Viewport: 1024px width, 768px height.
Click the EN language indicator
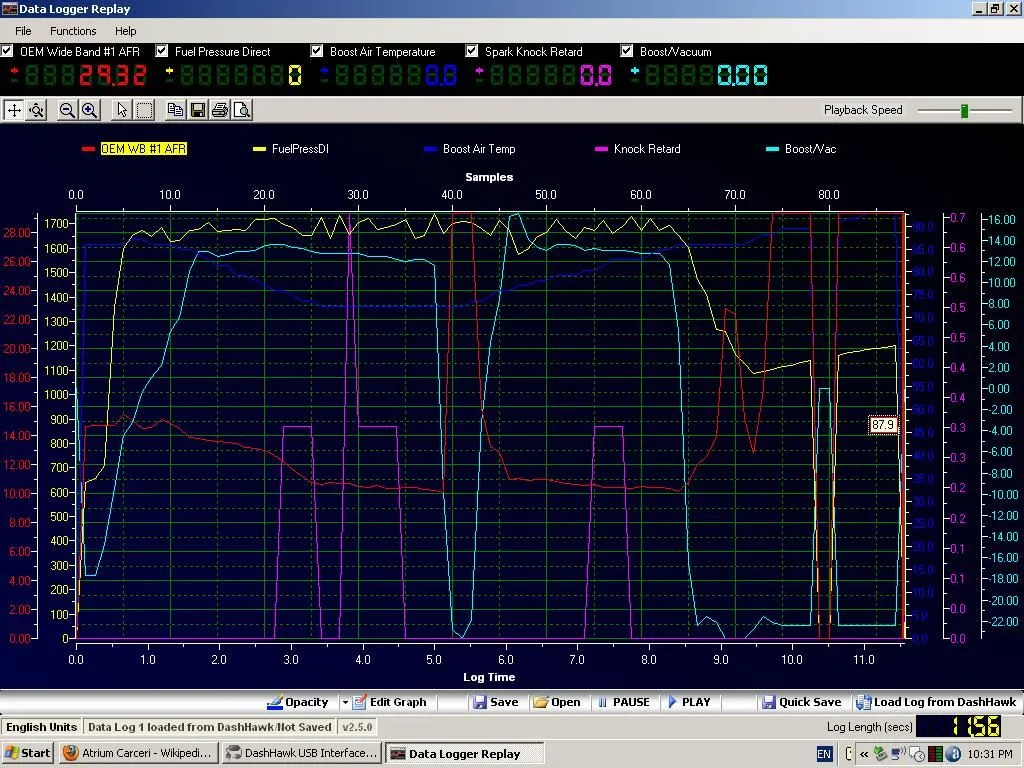[824, 754]
